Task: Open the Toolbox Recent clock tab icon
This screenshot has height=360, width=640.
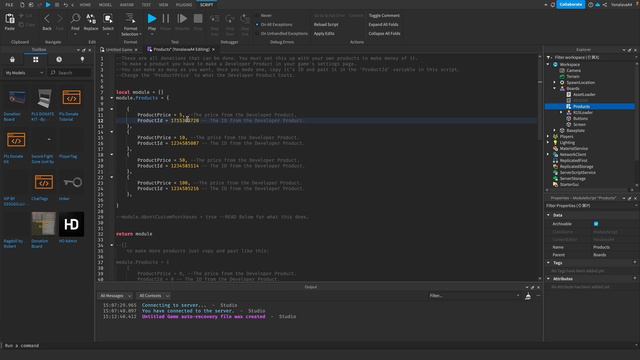Action: tap(59, 60)
